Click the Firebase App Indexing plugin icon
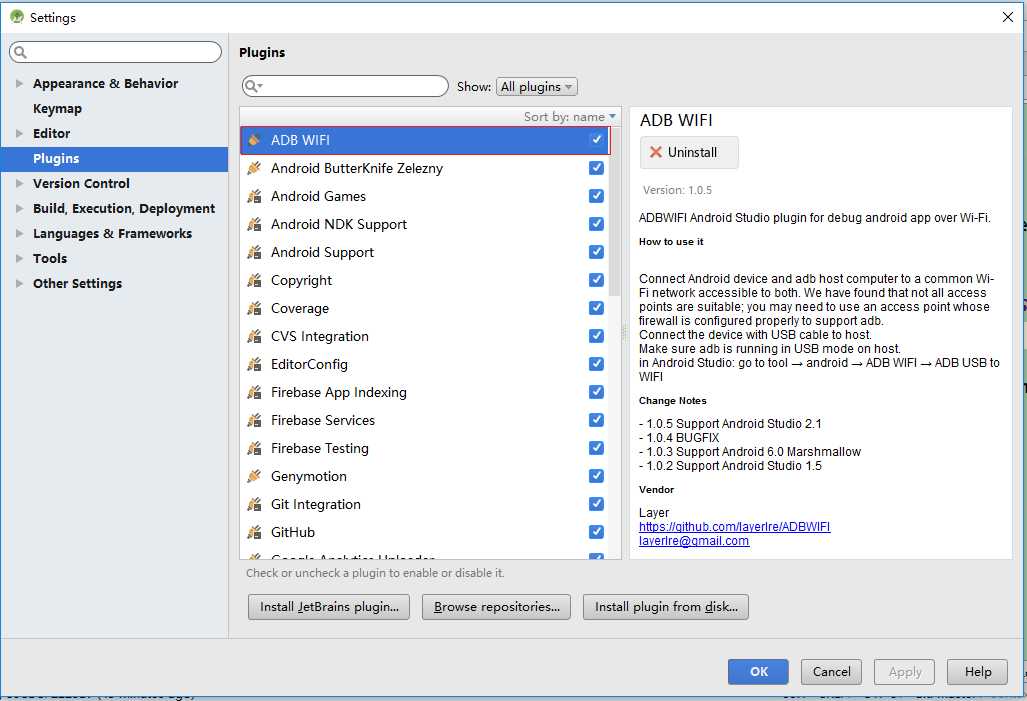The image size is (1027, 701). [x=254, y=392]
